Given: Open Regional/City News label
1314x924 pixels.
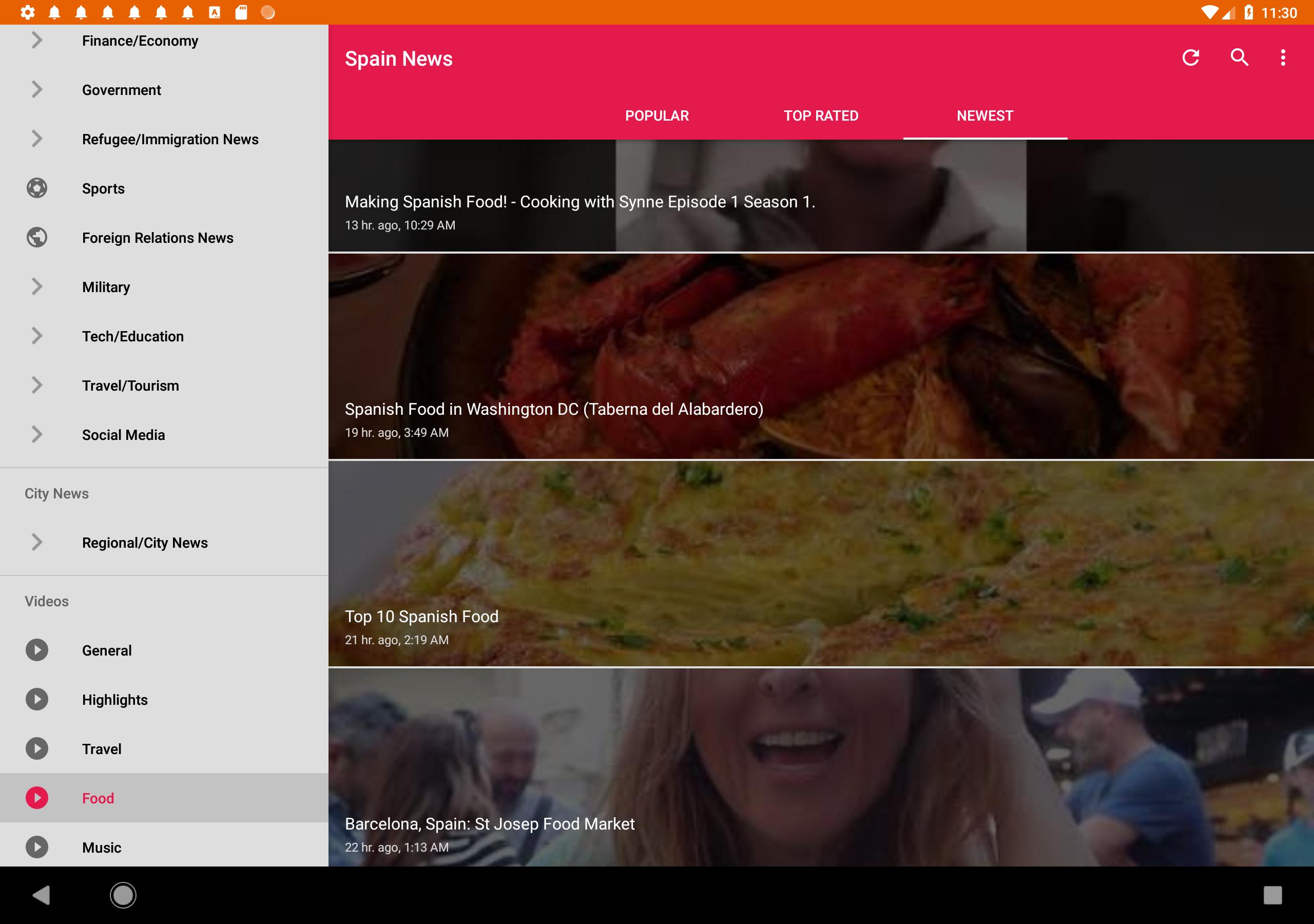Looking at the screenshot, I should [x=145, y=543].
